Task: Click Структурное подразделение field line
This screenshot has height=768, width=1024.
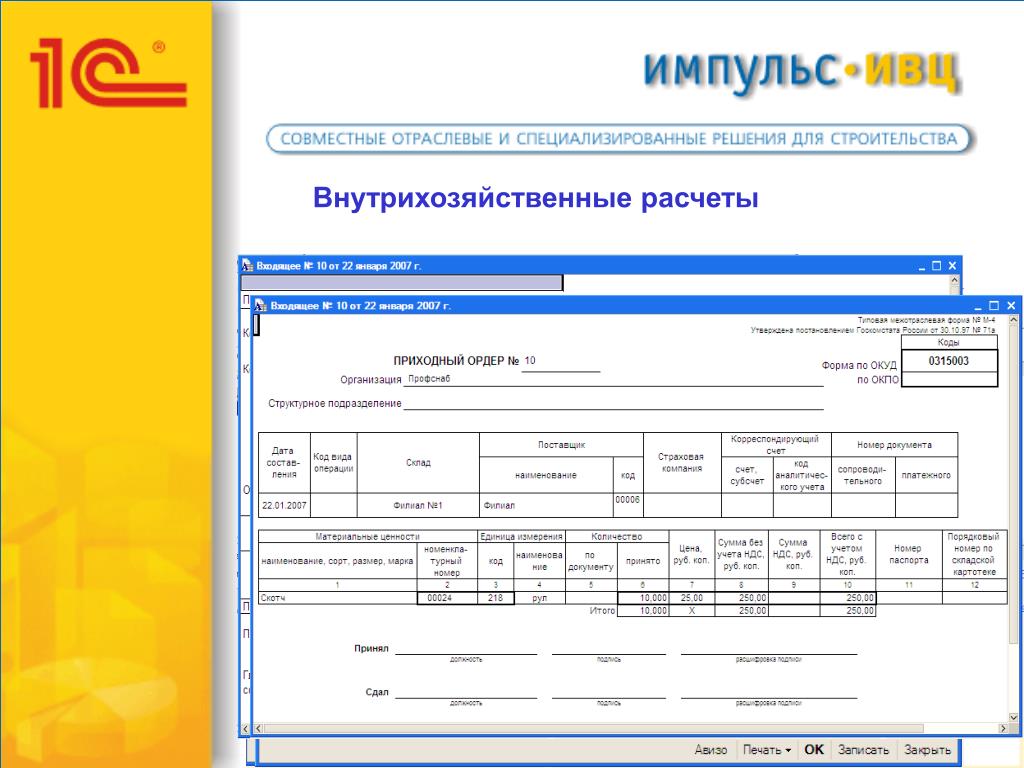Action: pos(614,404)
